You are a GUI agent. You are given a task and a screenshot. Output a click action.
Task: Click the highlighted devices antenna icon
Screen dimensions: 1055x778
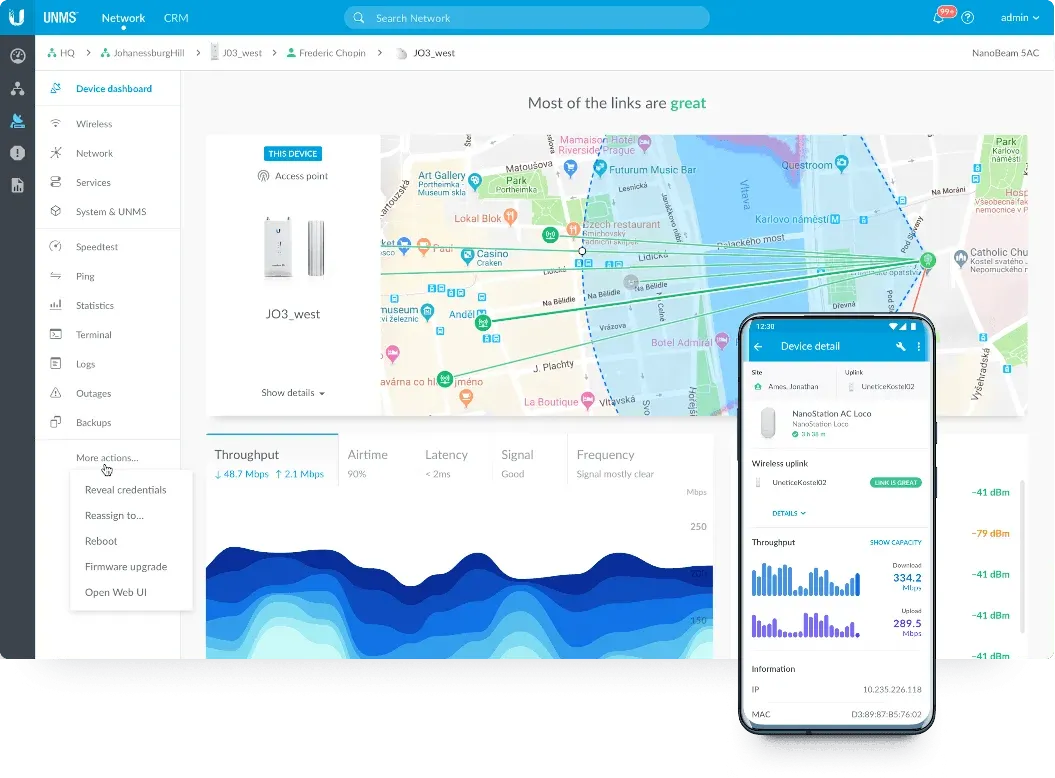point(16,120)
